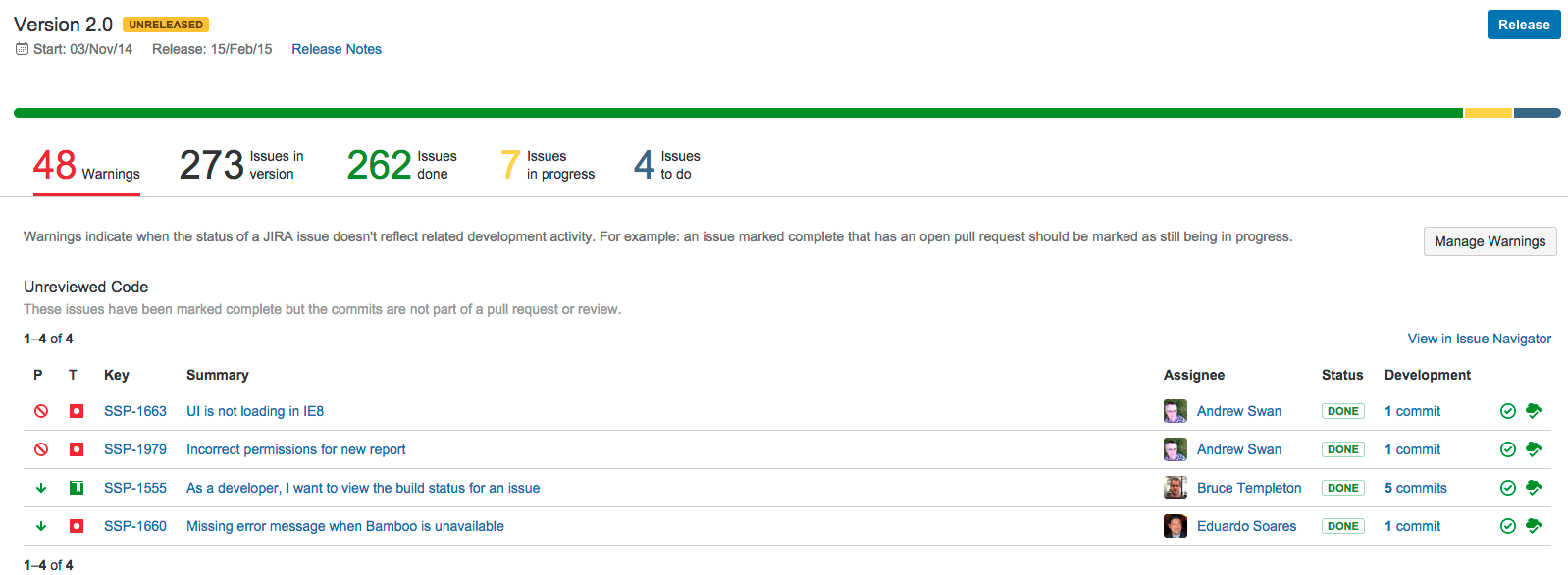Switch to the Issues done tab

tap(401, 165)
